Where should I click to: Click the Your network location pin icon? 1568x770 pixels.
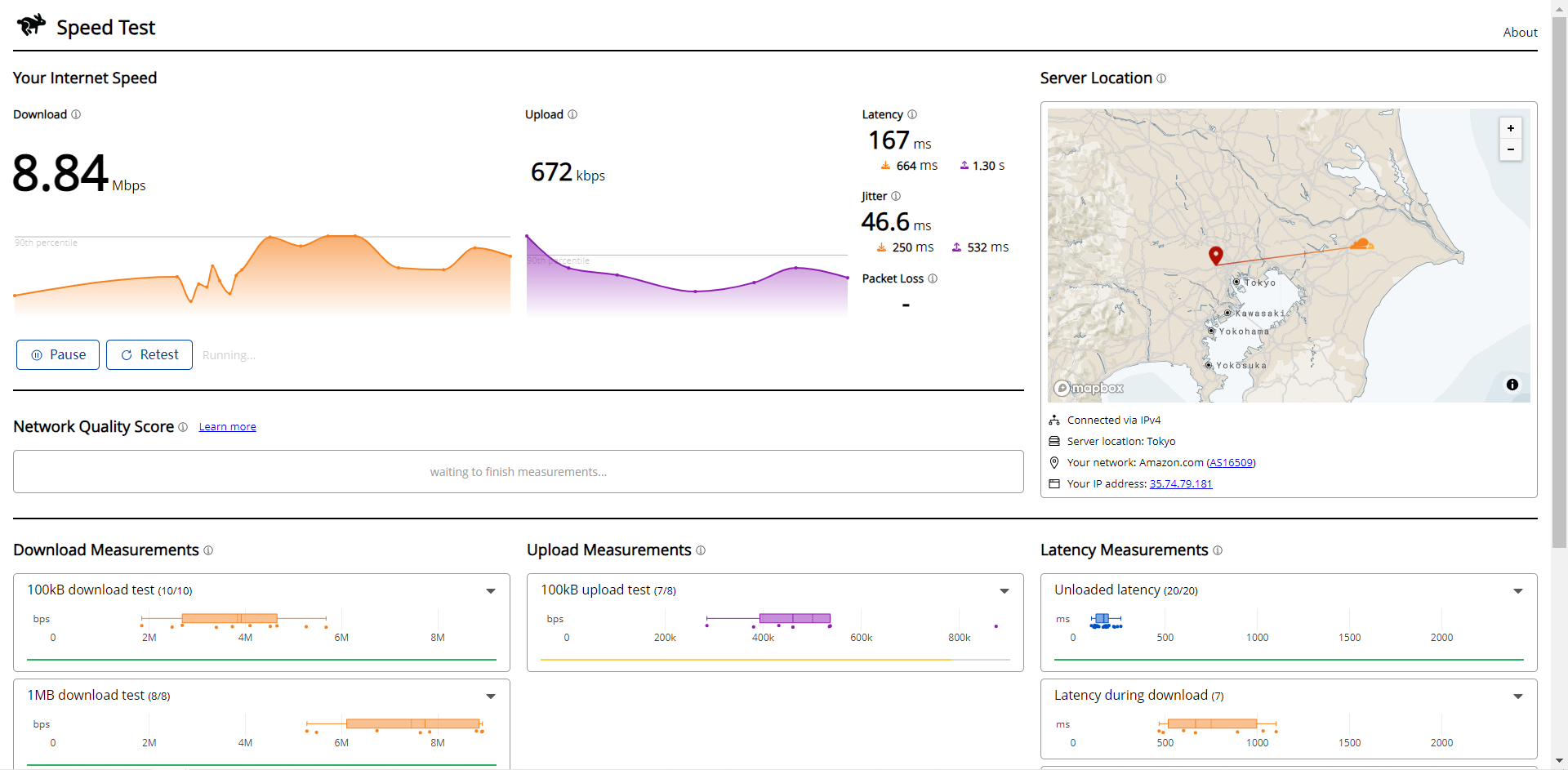pos(1054,463)
